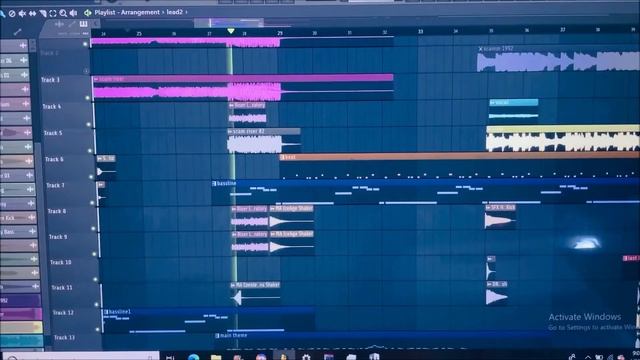Select the Track 12 header label
Viewport: 640px width, 360px height.
(63, 313)
